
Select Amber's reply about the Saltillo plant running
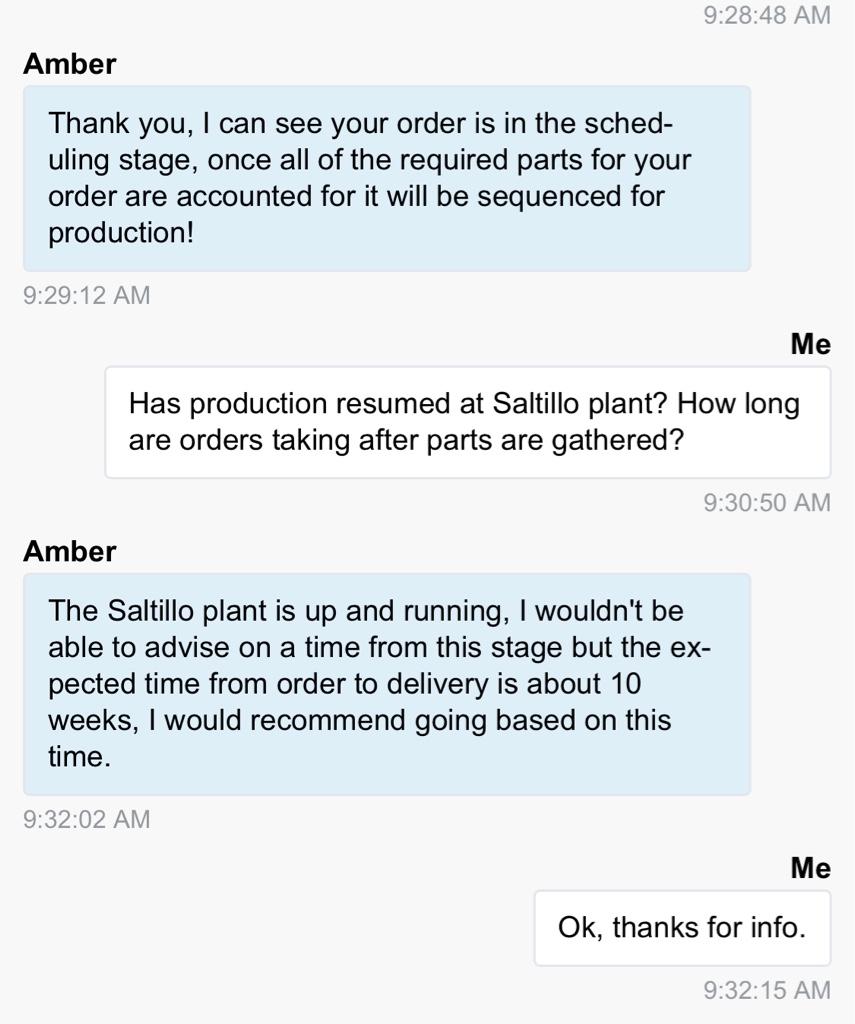coord(386,684)
